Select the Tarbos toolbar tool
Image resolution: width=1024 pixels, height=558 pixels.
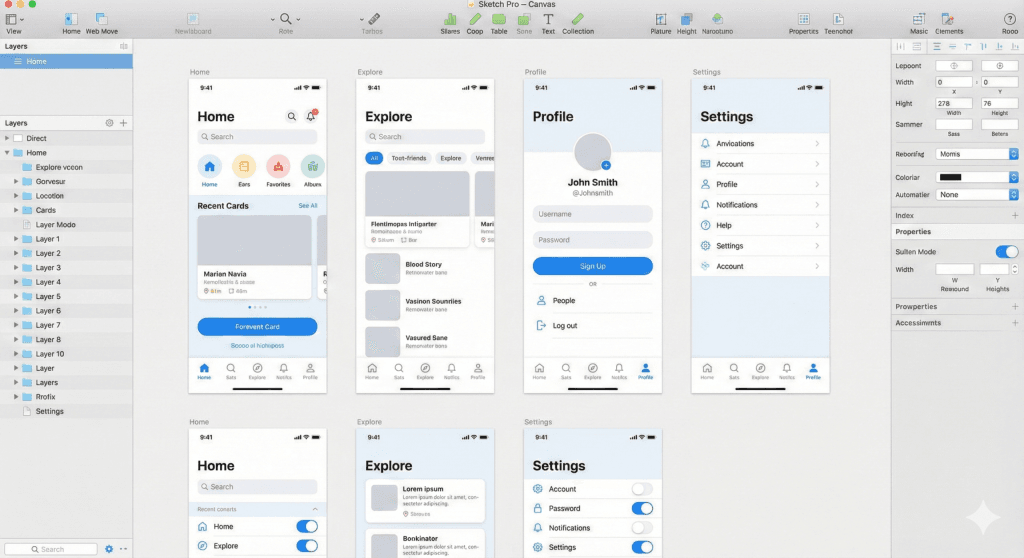(374, 19)
